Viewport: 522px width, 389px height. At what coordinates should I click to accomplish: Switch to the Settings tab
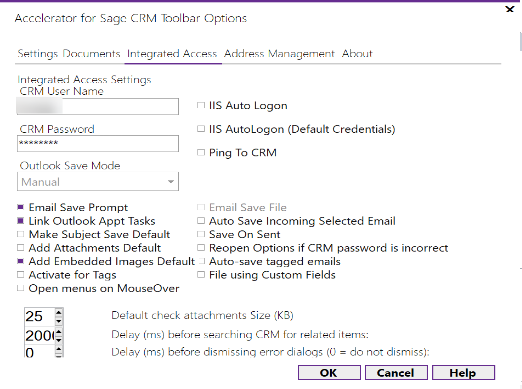(38, 54)
